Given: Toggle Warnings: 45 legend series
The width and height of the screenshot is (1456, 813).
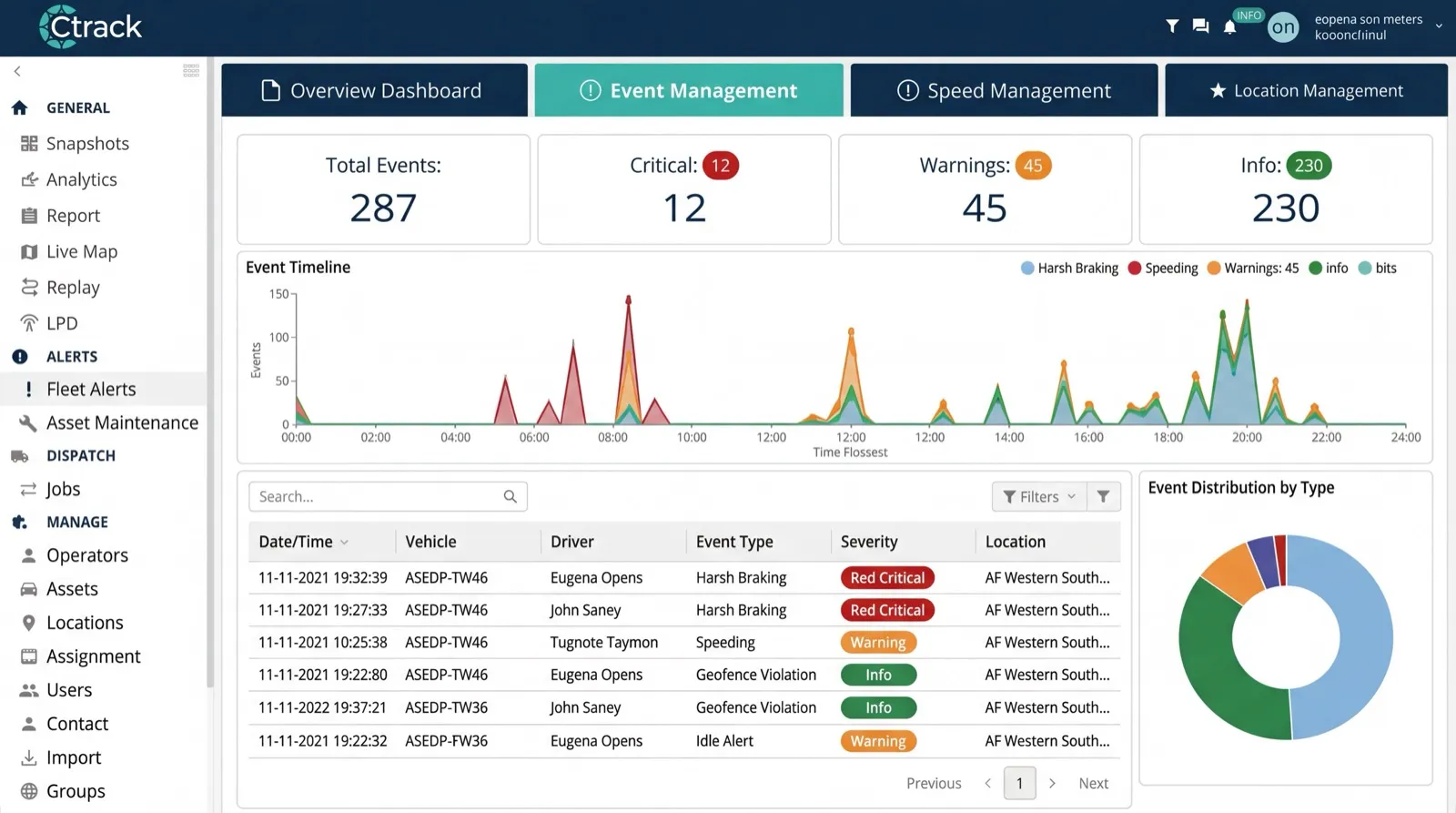Looking at the screenshot, I should point(1253,268).
